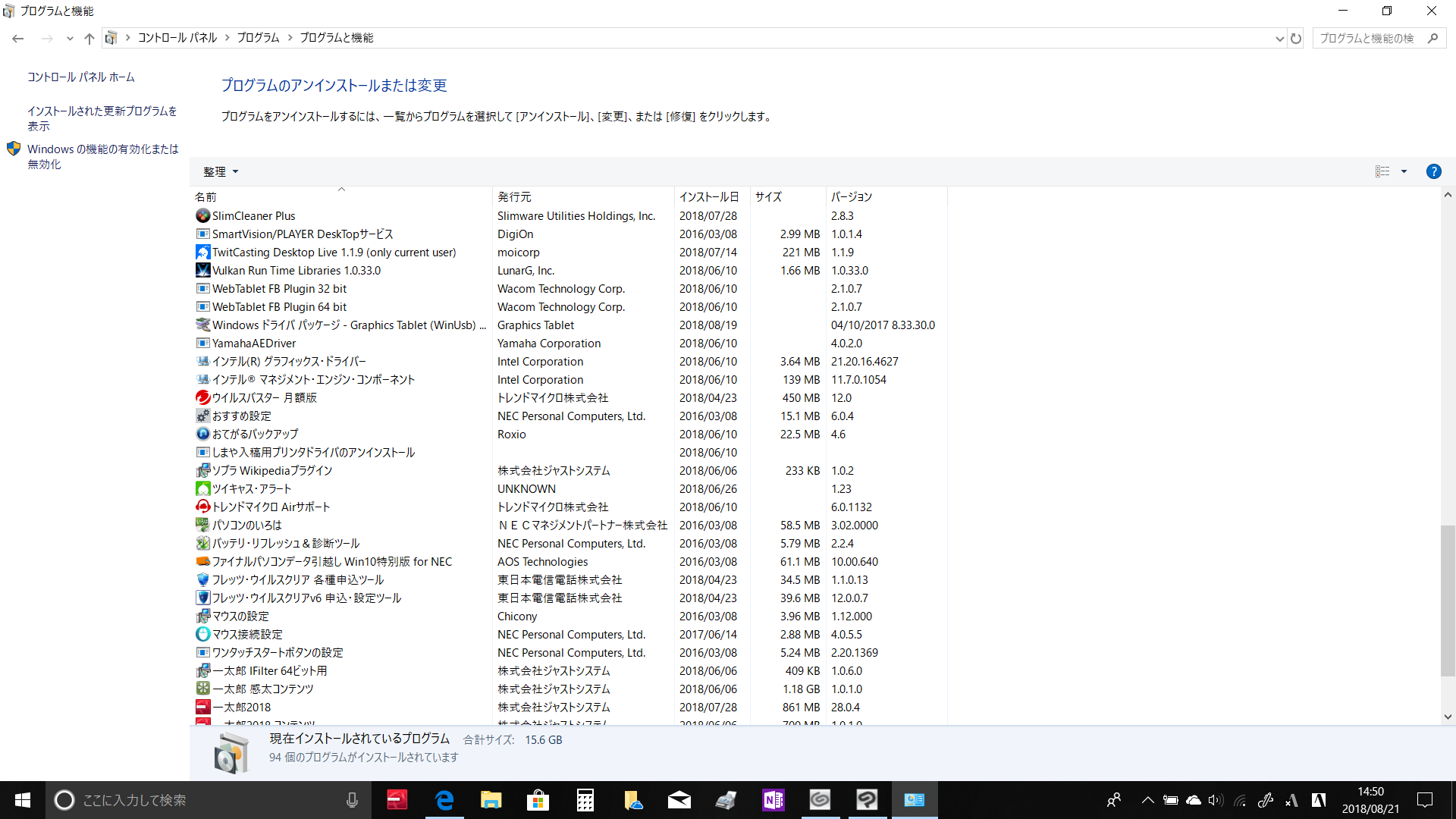Sort by 発行元 column header
Screen dimensions: 1456x819
pos(514,196)
